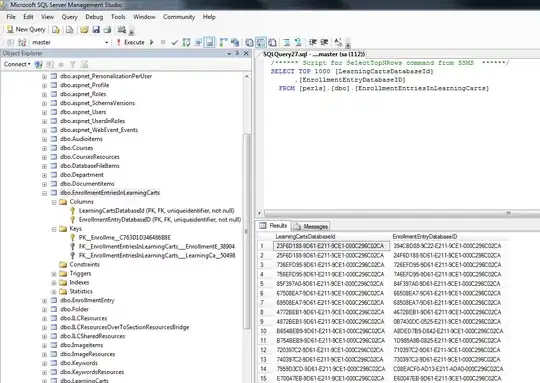Image resolution: width=540 pixels, height=383 pixels.
Task: Open the Debug menu
Action: click(x=94, y=17)
